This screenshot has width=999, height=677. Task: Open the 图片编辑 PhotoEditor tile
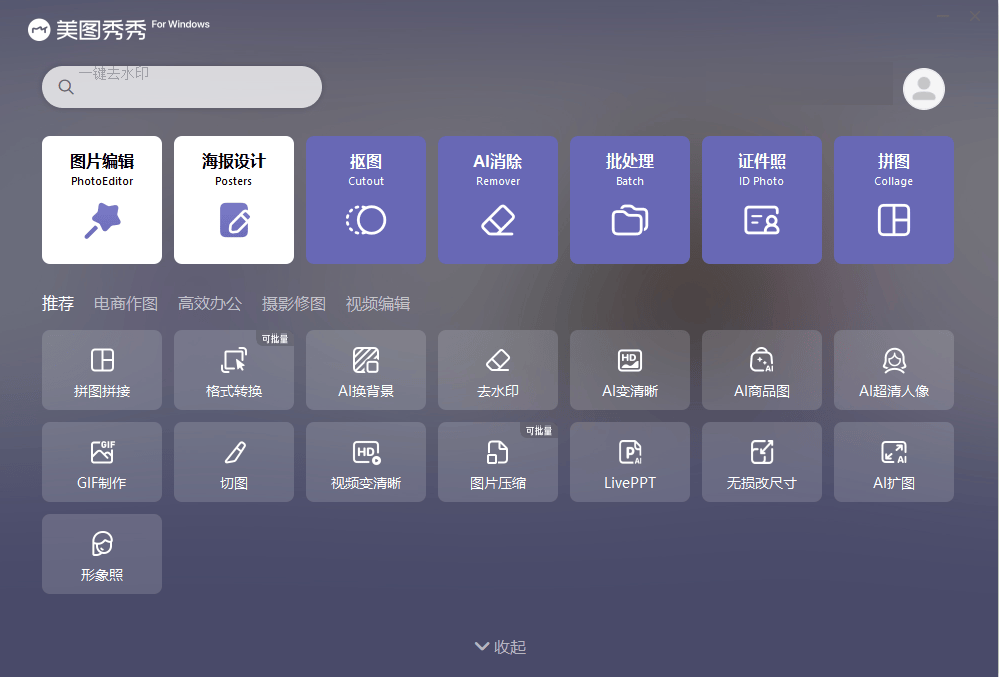pyautogui.click(x=102, y=199)
